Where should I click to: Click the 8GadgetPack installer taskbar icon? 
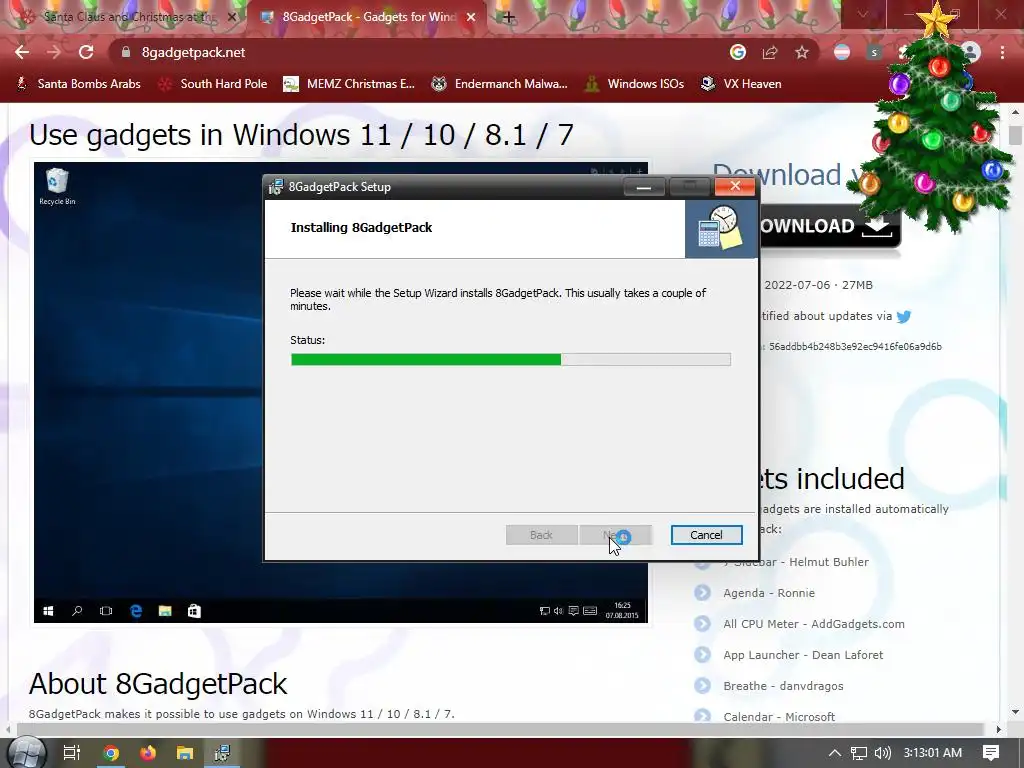coord(222,753)
